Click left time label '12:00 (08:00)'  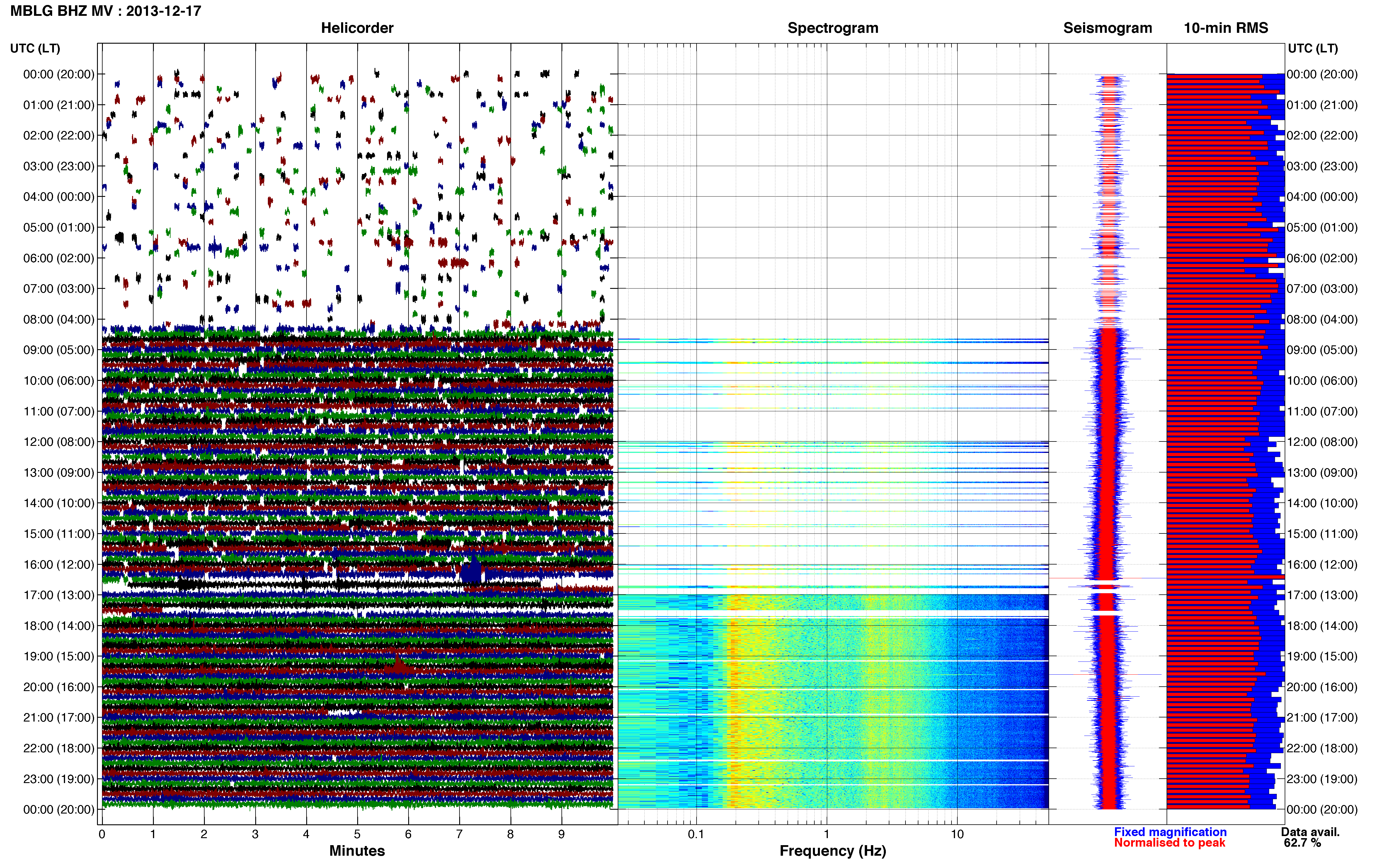coord(59,442)
